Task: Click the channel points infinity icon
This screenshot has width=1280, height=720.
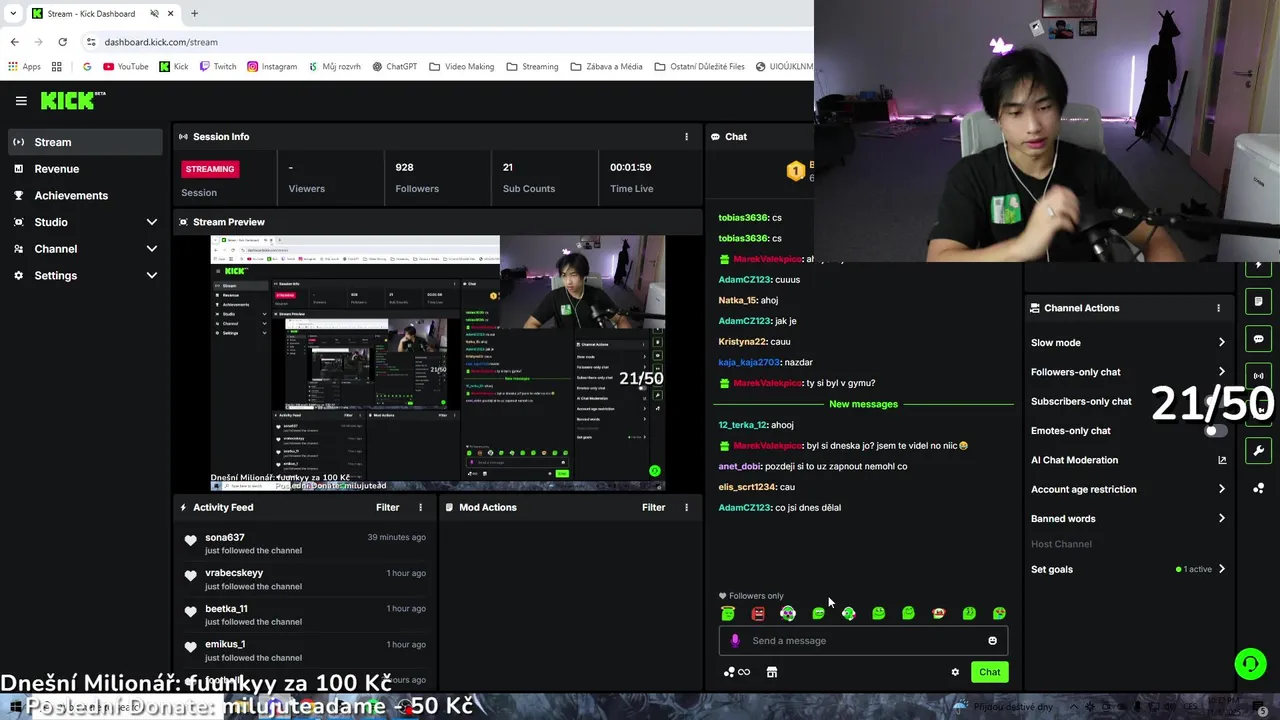Action: pyautogui.click(x=737, y=672)
